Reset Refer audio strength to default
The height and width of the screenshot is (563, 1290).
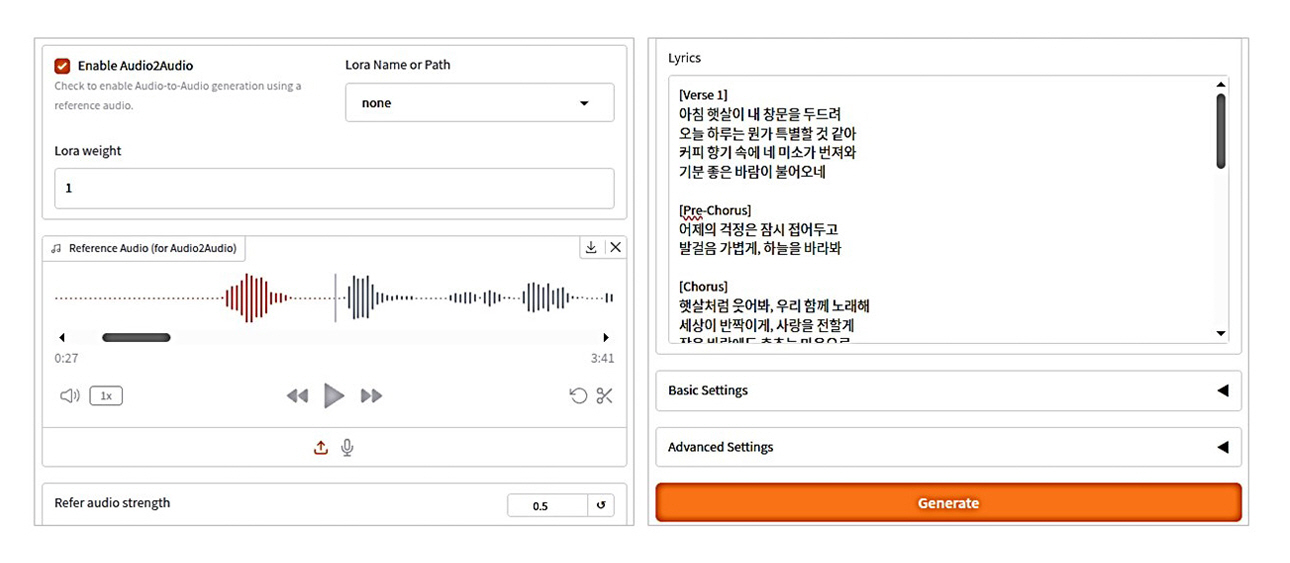601,505
